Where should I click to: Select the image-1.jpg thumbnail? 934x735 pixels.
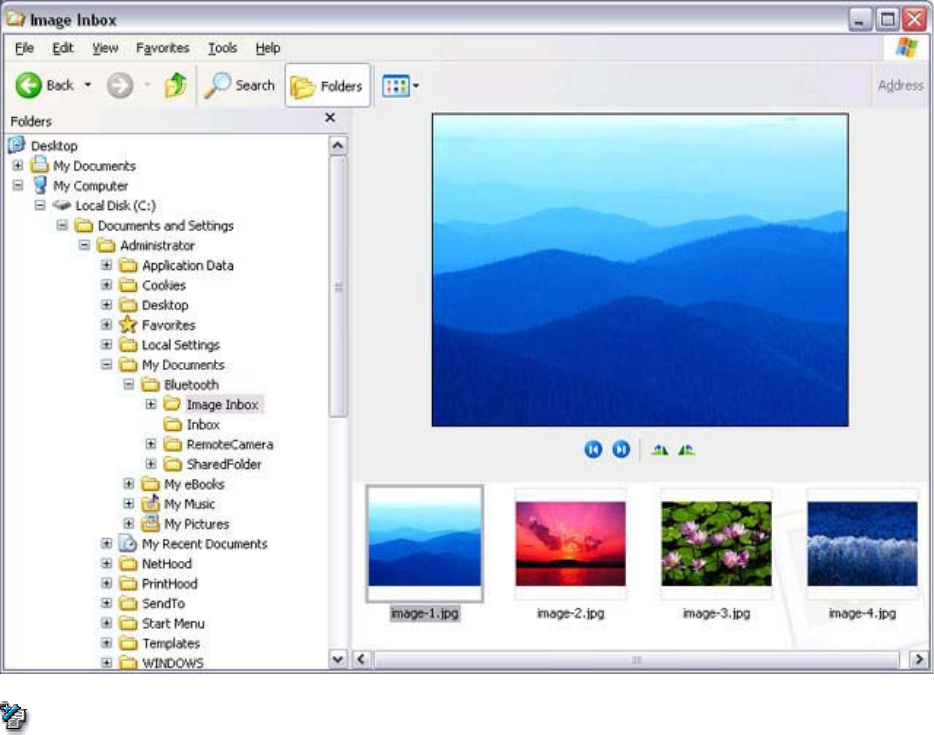click(x=424, y=543)
